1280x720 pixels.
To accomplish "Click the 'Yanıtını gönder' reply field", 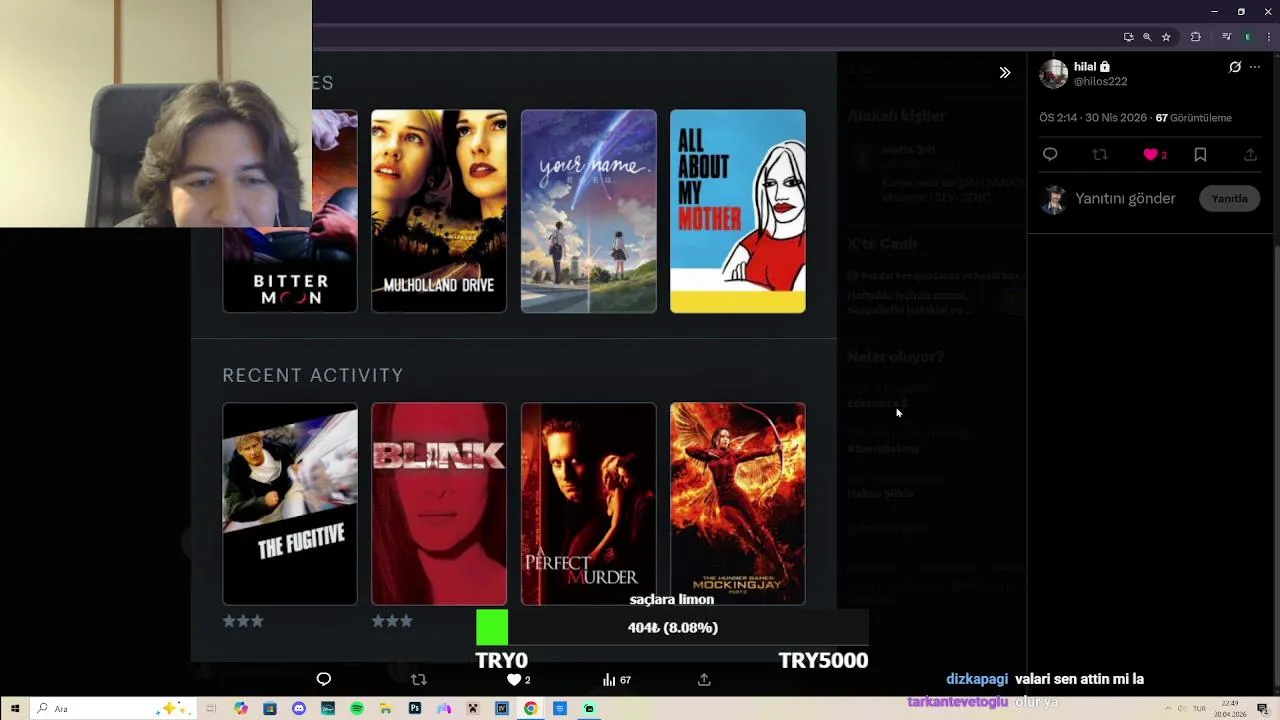I will (x=1126, y=198).
